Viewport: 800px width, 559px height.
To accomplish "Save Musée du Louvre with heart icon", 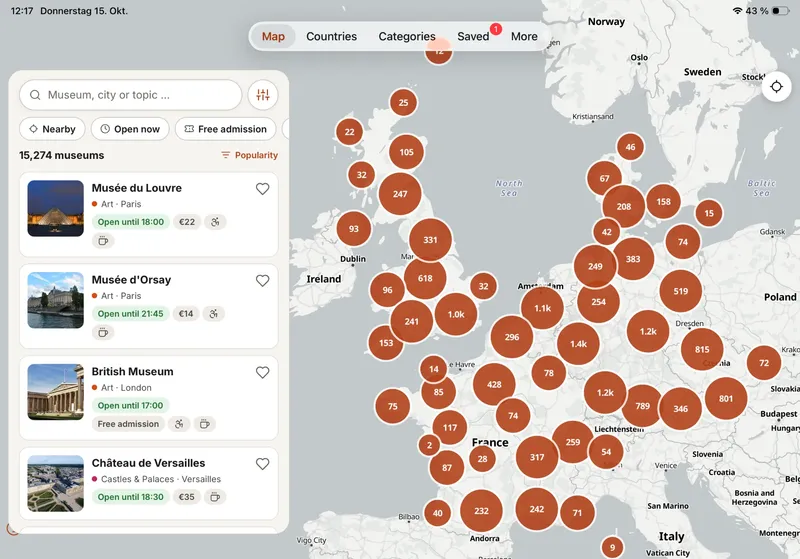I will pyautogui.click(x=262, y=189).
